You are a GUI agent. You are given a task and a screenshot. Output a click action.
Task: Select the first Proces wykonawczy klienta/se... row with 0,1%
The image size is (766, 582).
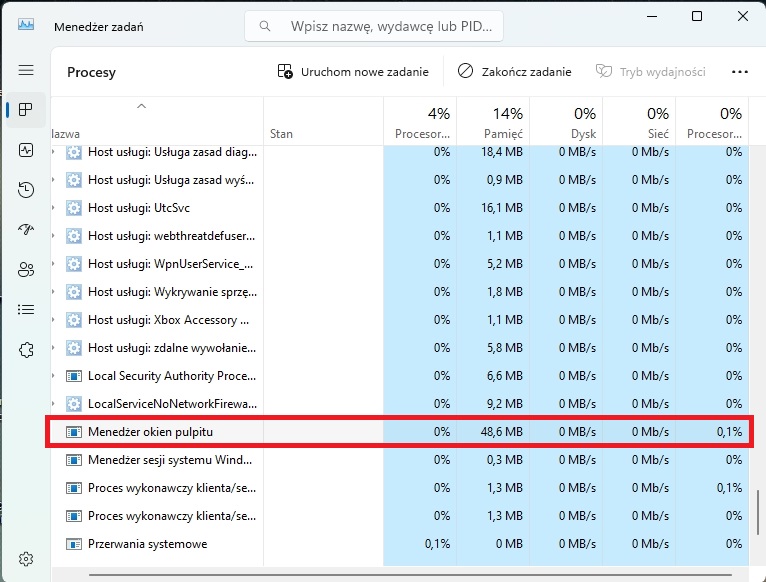click(x=400, y=488)
